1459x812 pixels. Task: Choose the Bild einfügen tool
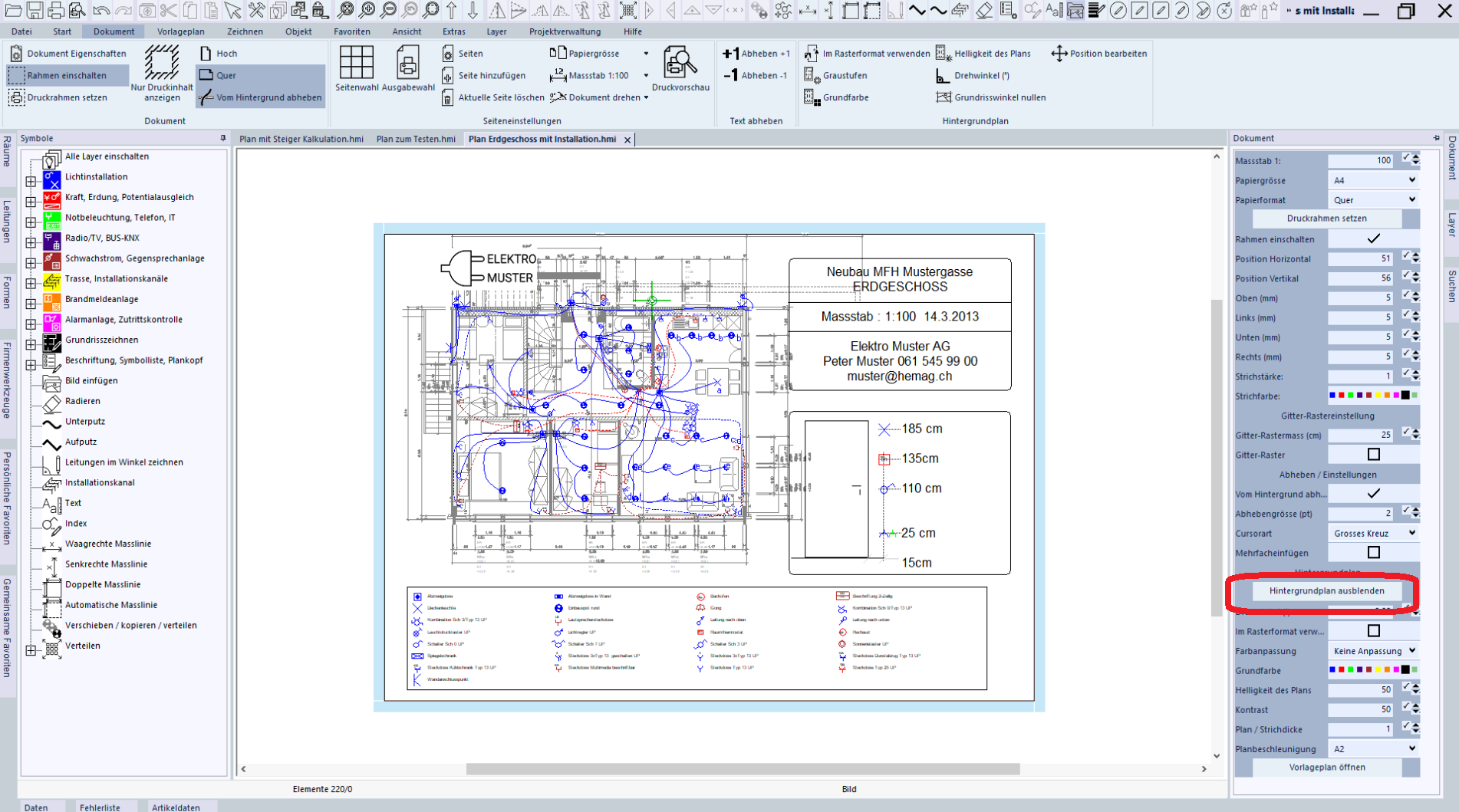click(91, 380)
